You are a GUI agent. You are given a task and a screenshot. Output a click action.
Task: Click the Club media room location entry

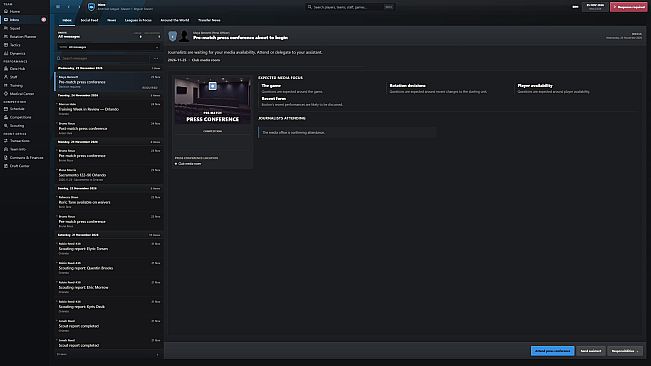click(189, 164)
